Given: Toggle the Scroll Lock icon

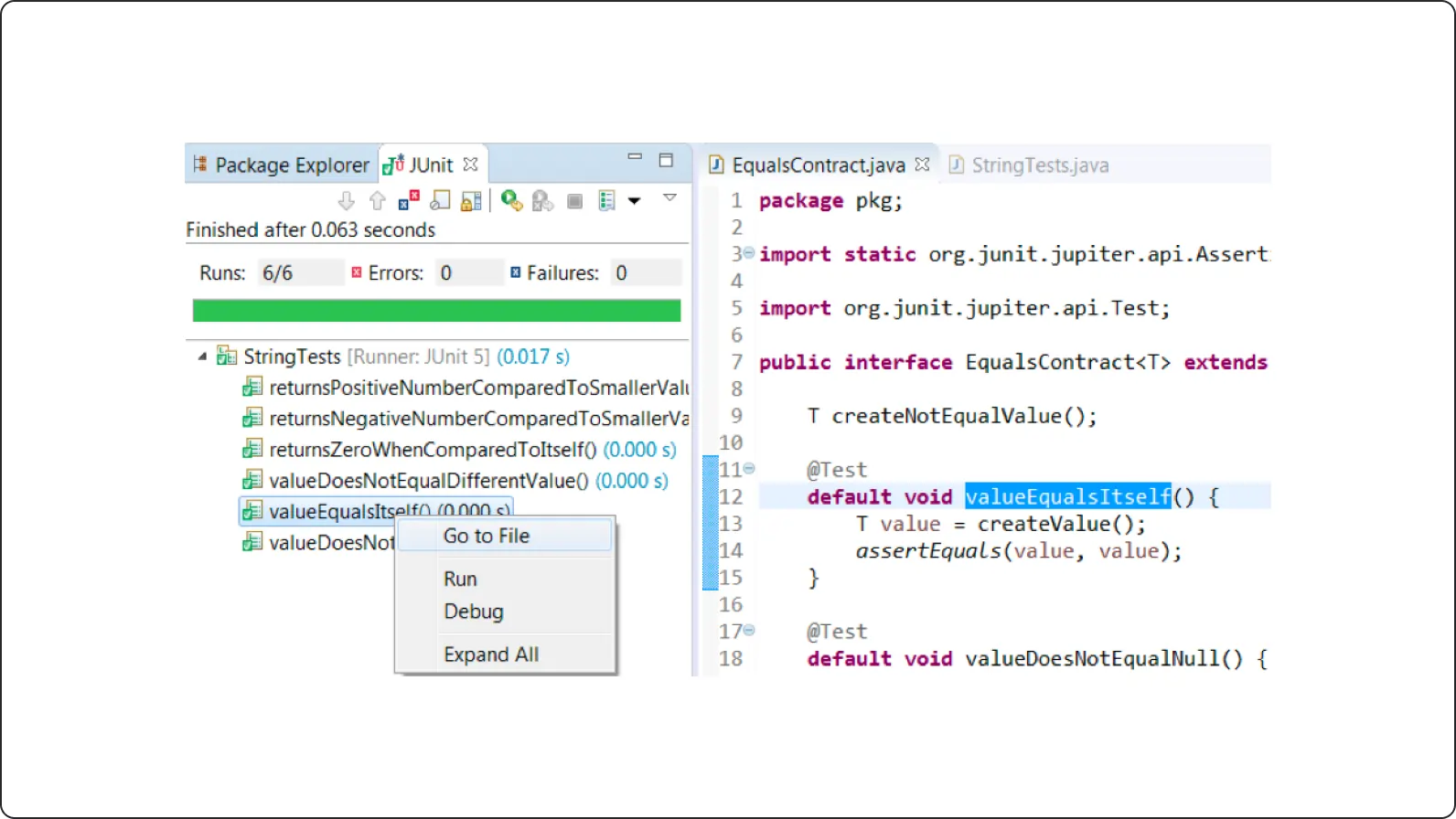Looking at the screenshot, I should [471, 201].
